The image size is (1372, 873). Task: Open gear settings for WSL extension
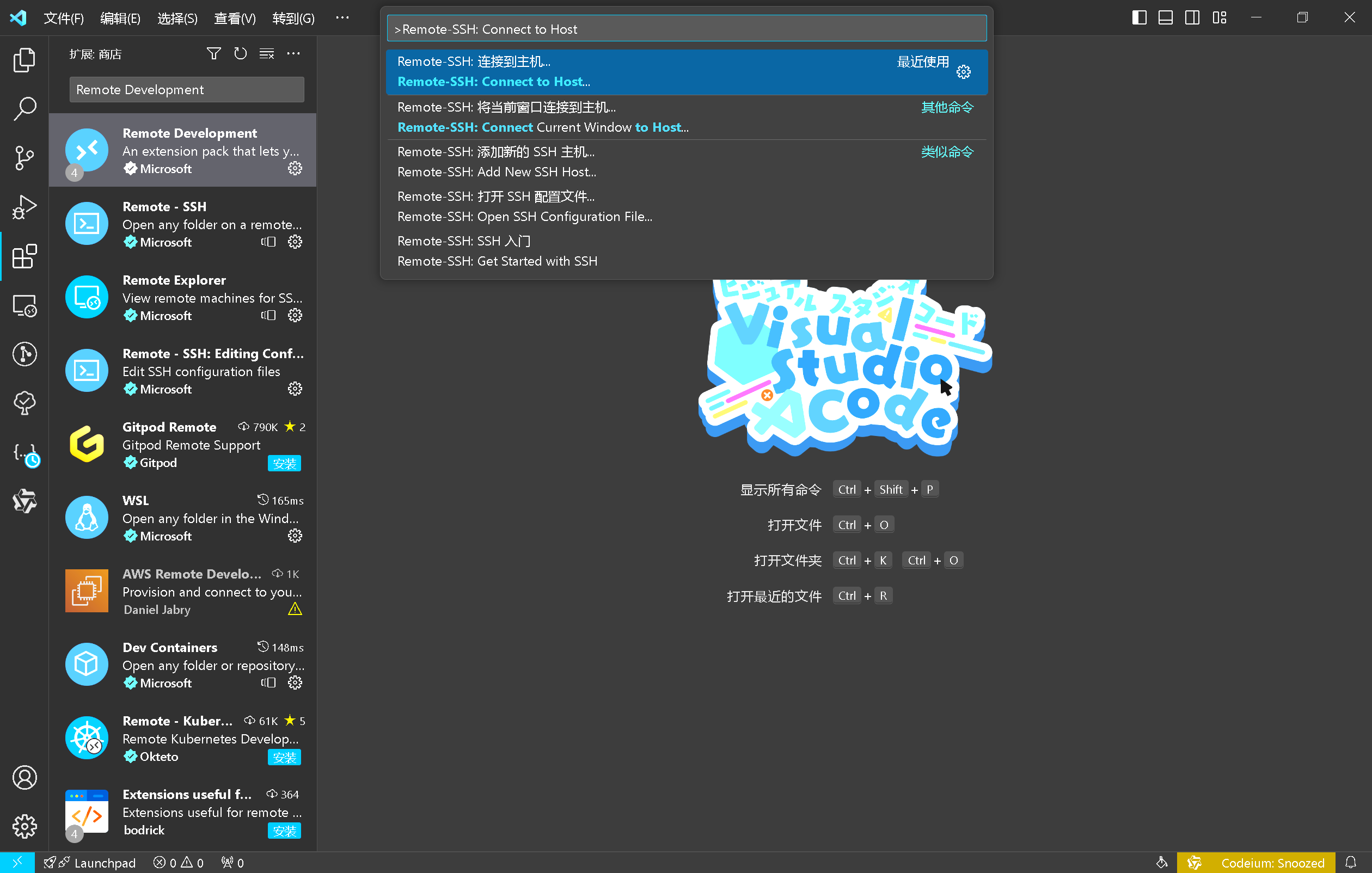[295, 536]
